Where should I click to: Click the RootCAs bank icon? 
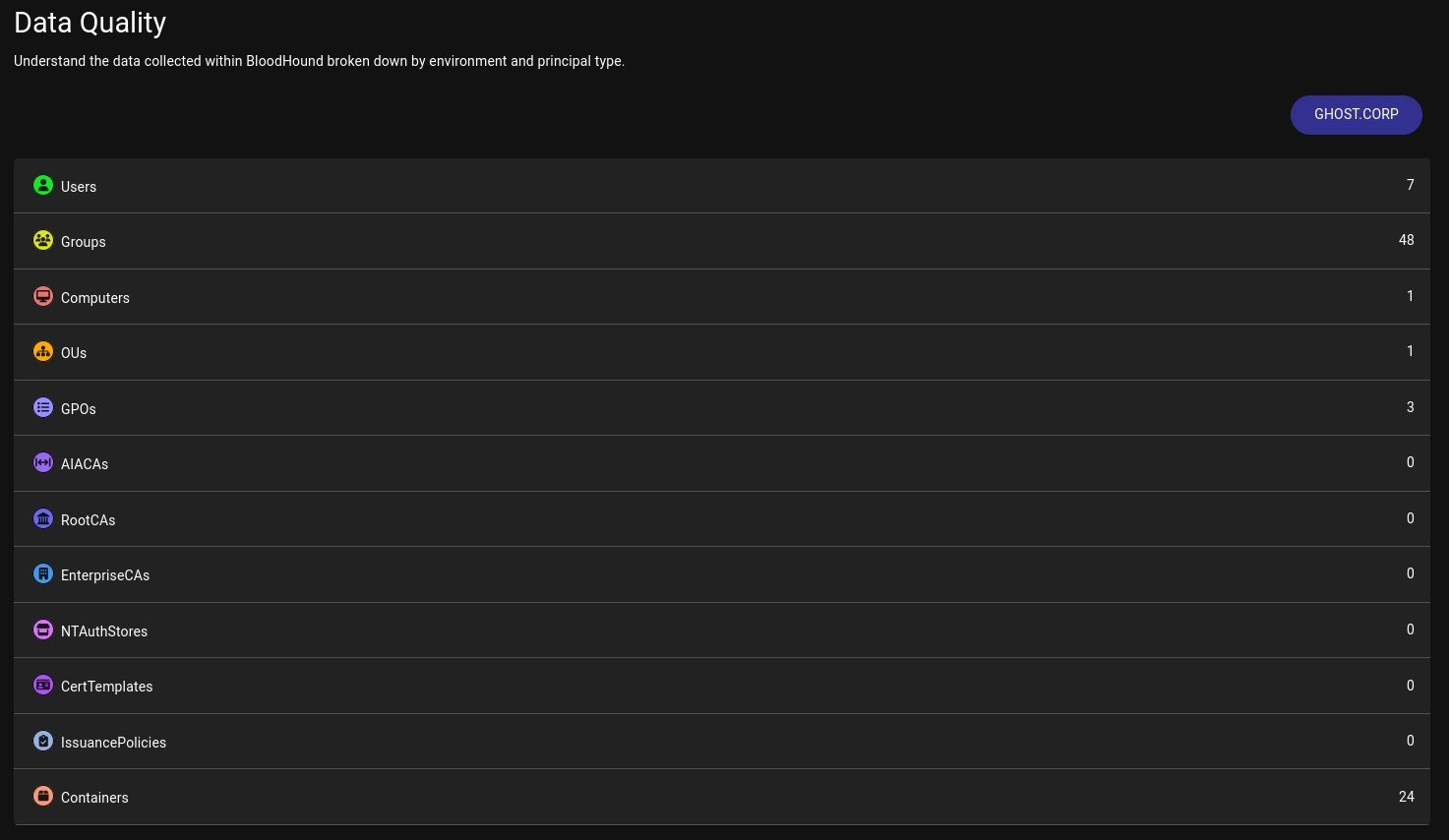[x=43, y=518]
